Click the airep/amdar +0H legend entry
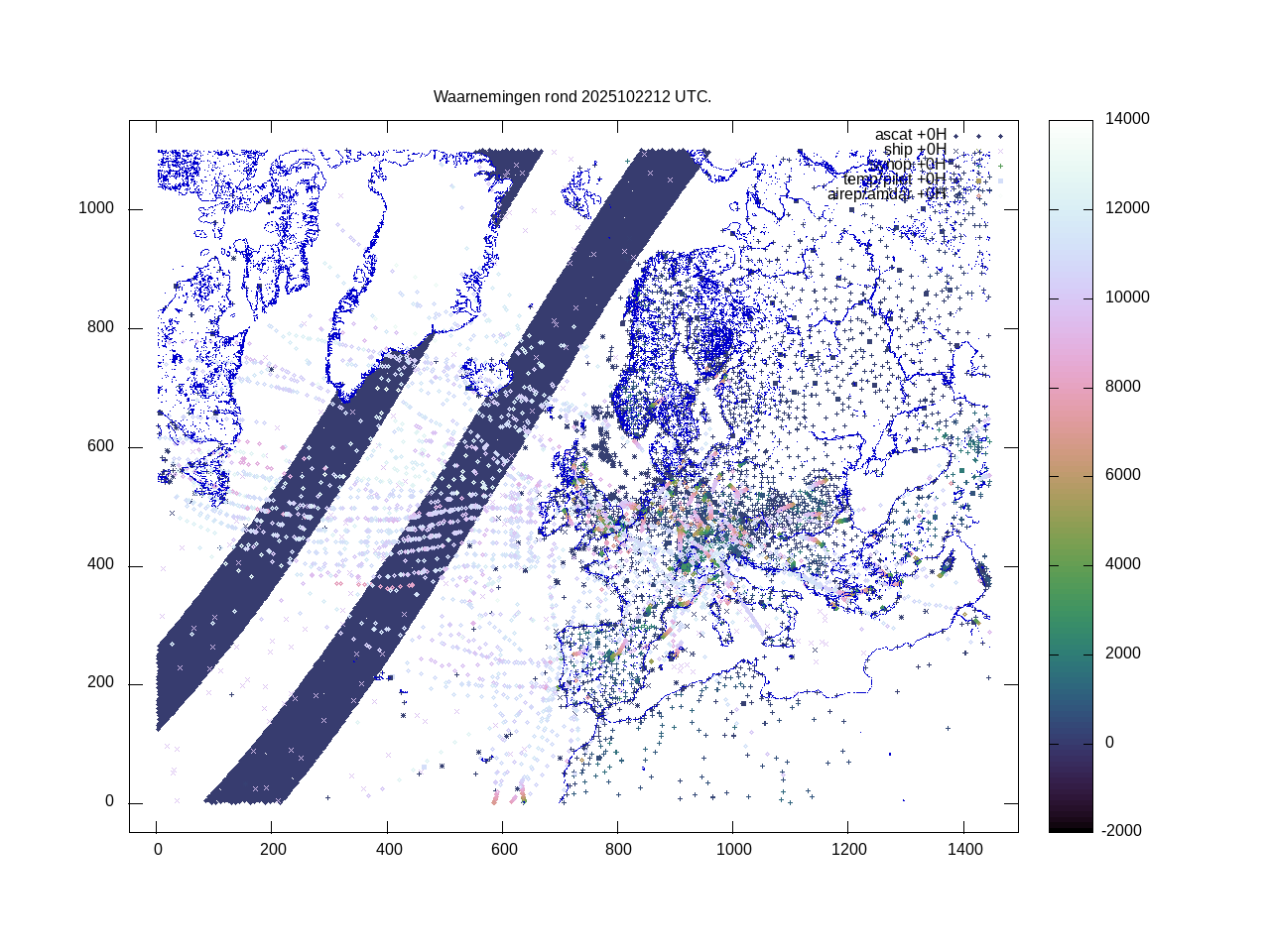 (886, 194)
